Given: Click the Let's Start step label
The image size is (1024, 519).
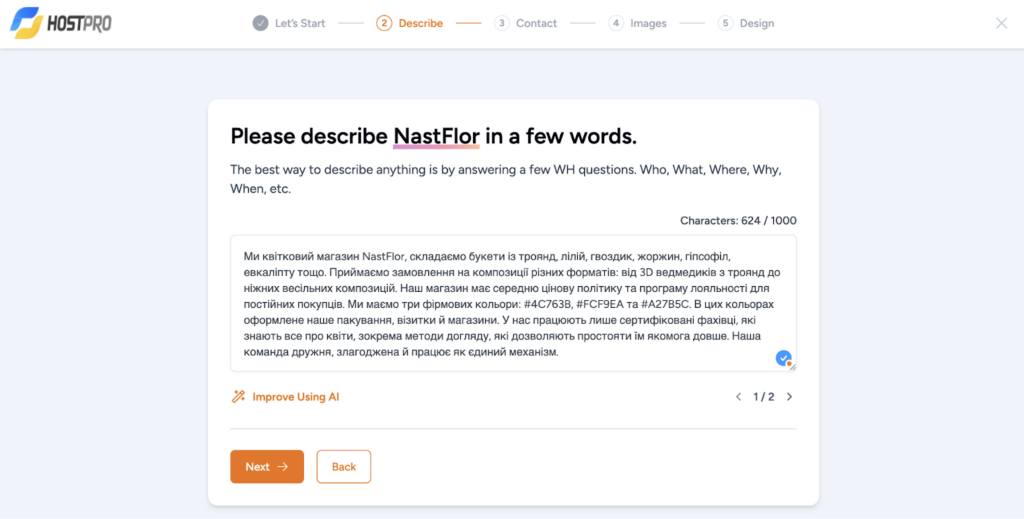Looking at the screenshot, I should [300, 24].
